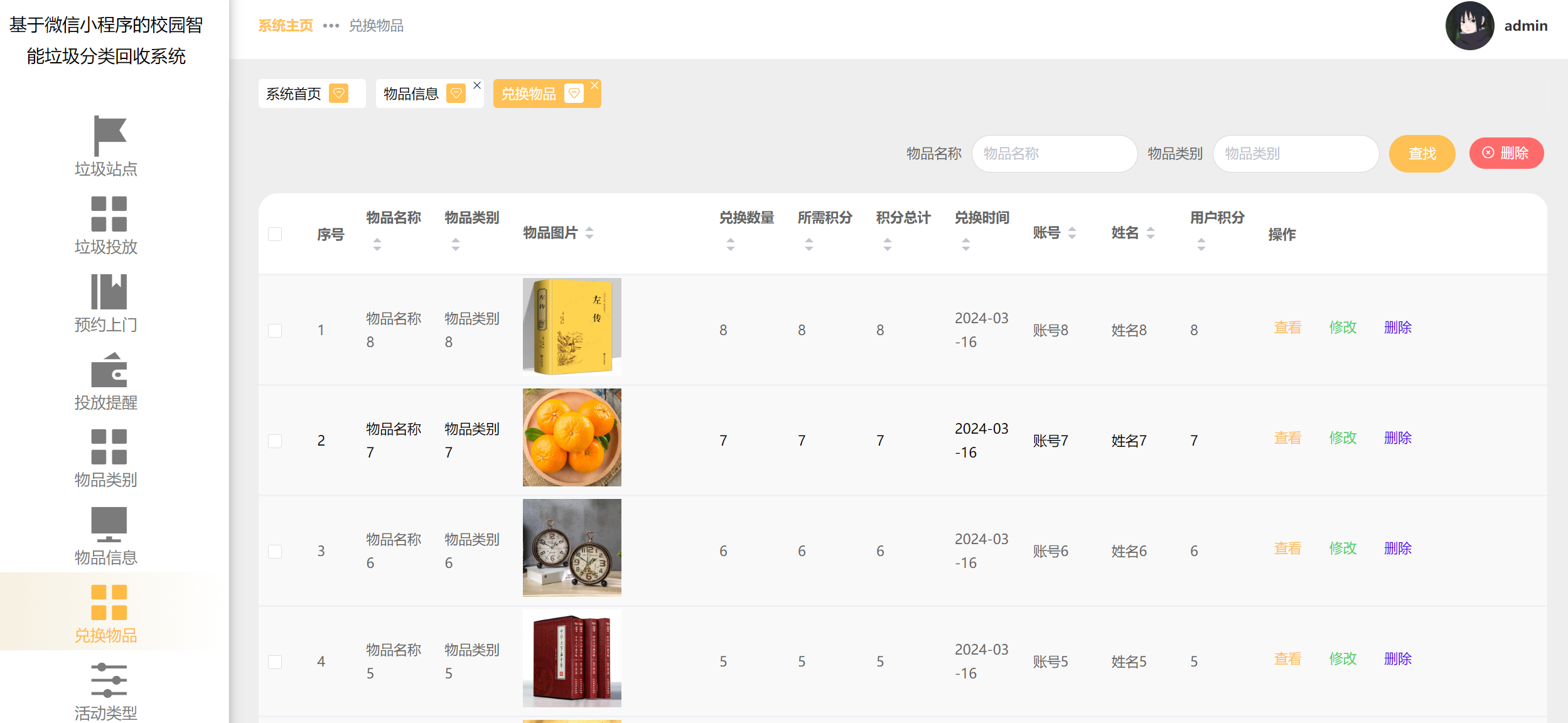Open 预约上门 bookmark icon
The width and height of the screenshot is (1568, 723).
coord(109,292)
